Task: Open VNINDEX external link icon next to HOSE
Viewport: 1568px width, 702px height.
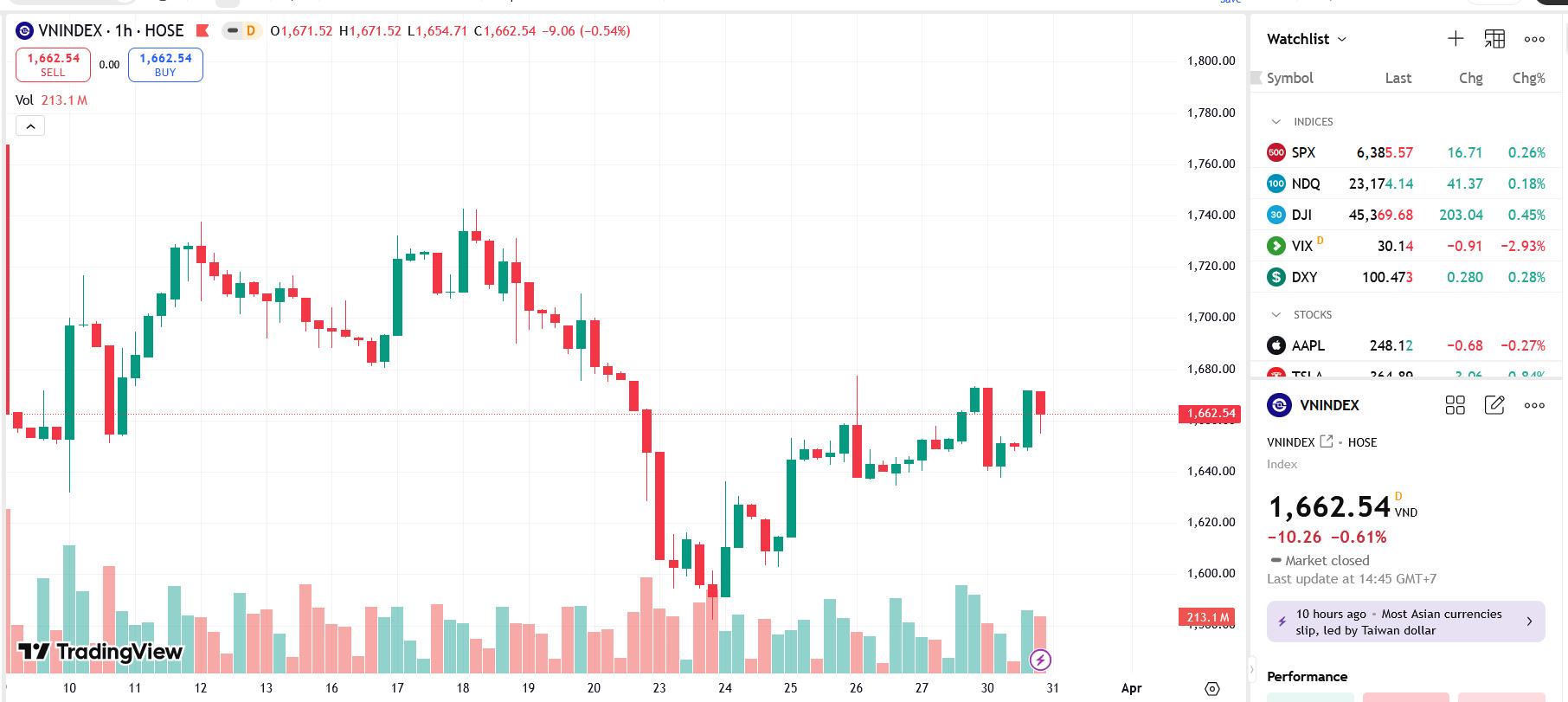Action: [1327, 441]
